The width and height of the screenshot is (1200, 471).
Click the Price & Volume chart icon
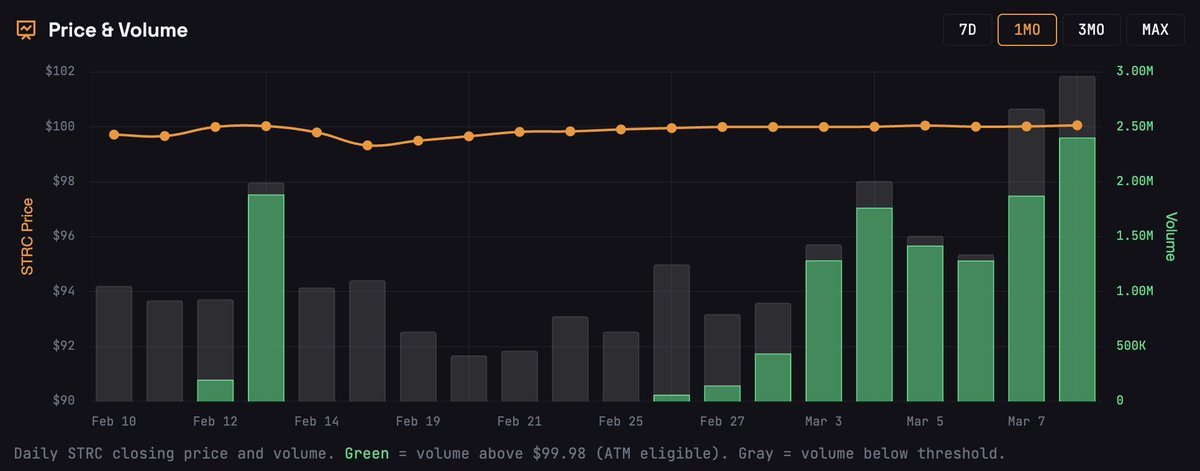pyautogui.click(x=25, y=30)
